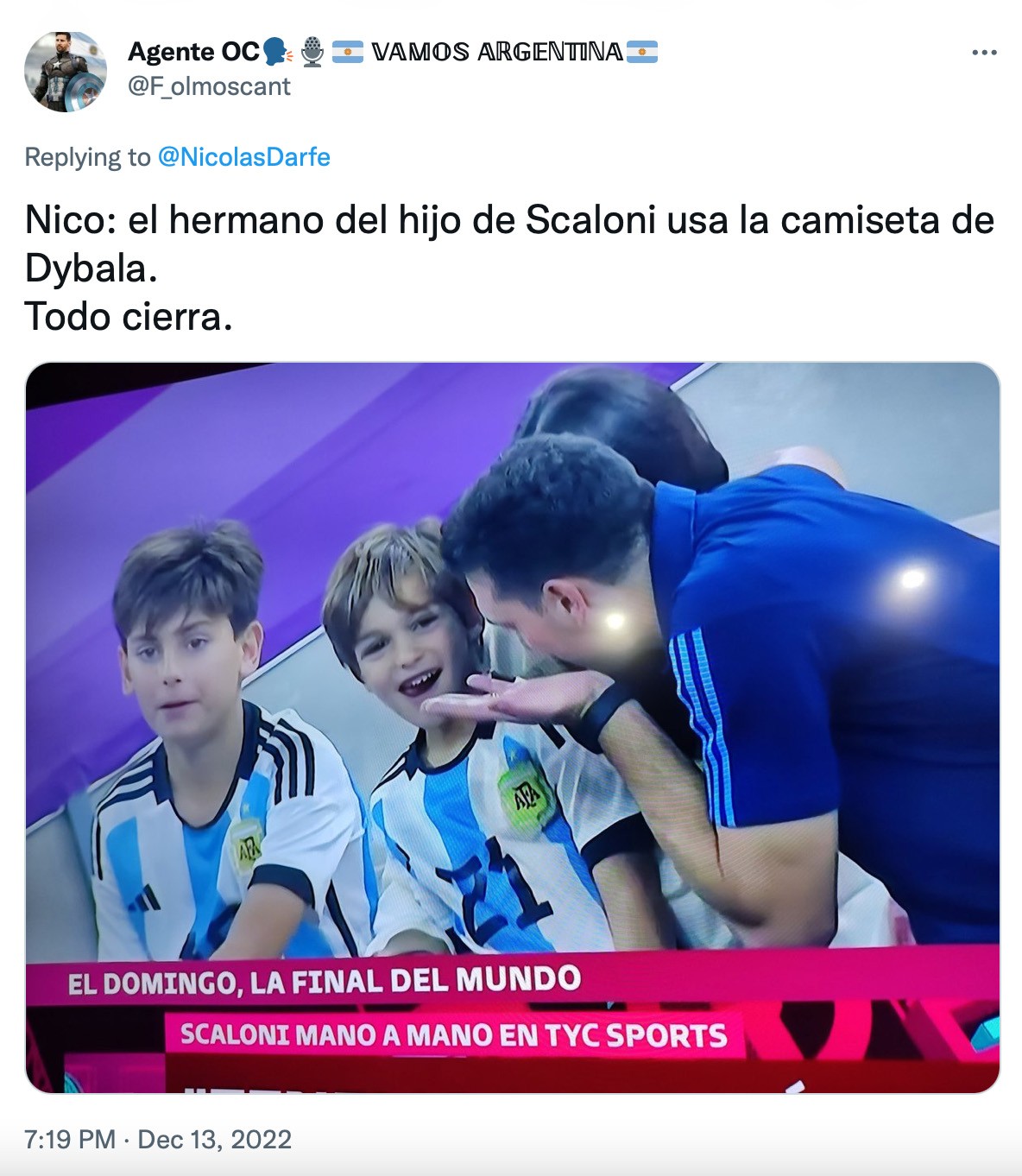Viewport: 1022px width, 1176px height.
Task: Open the three-dots more options menu
Action: coord(984,53)
